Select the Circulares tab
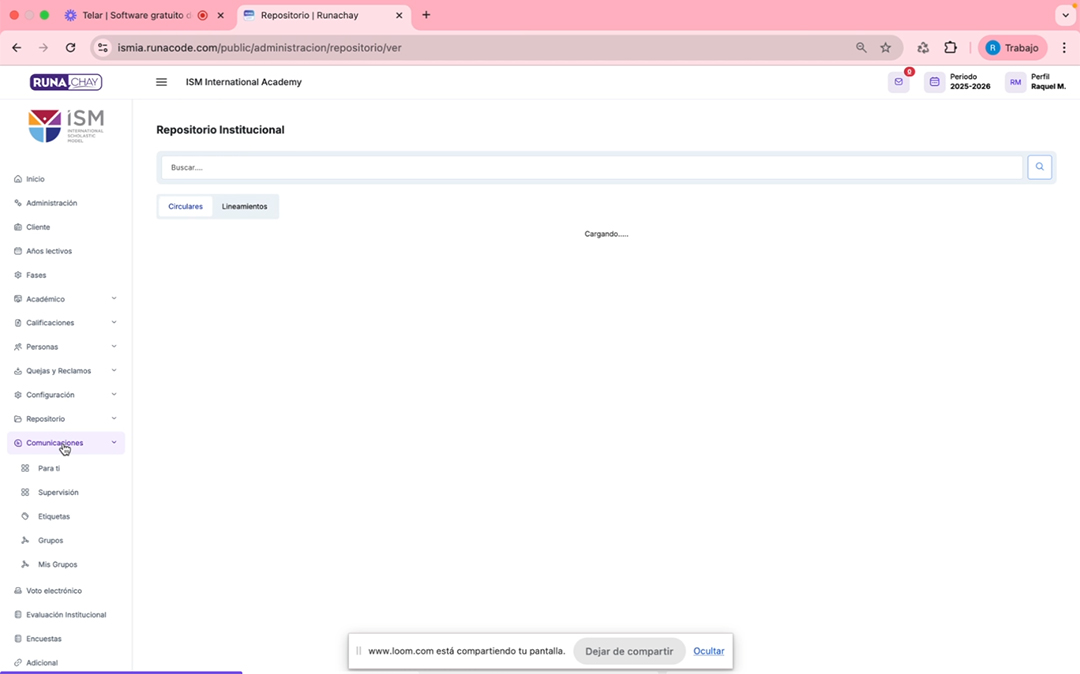Screen dimensions: 1080x674 185,207
